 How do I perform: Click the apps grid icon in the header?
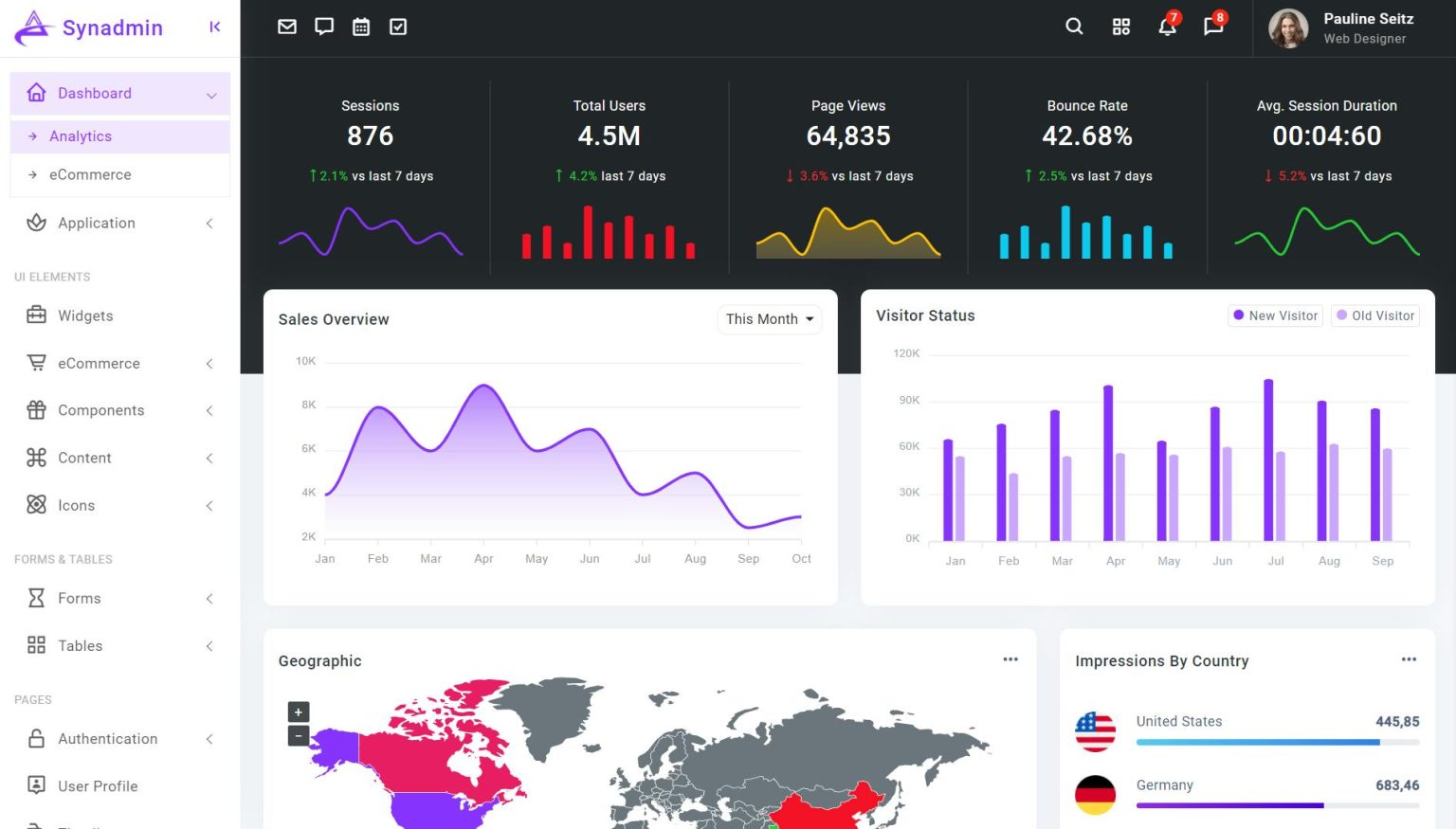click(1121, 27)
